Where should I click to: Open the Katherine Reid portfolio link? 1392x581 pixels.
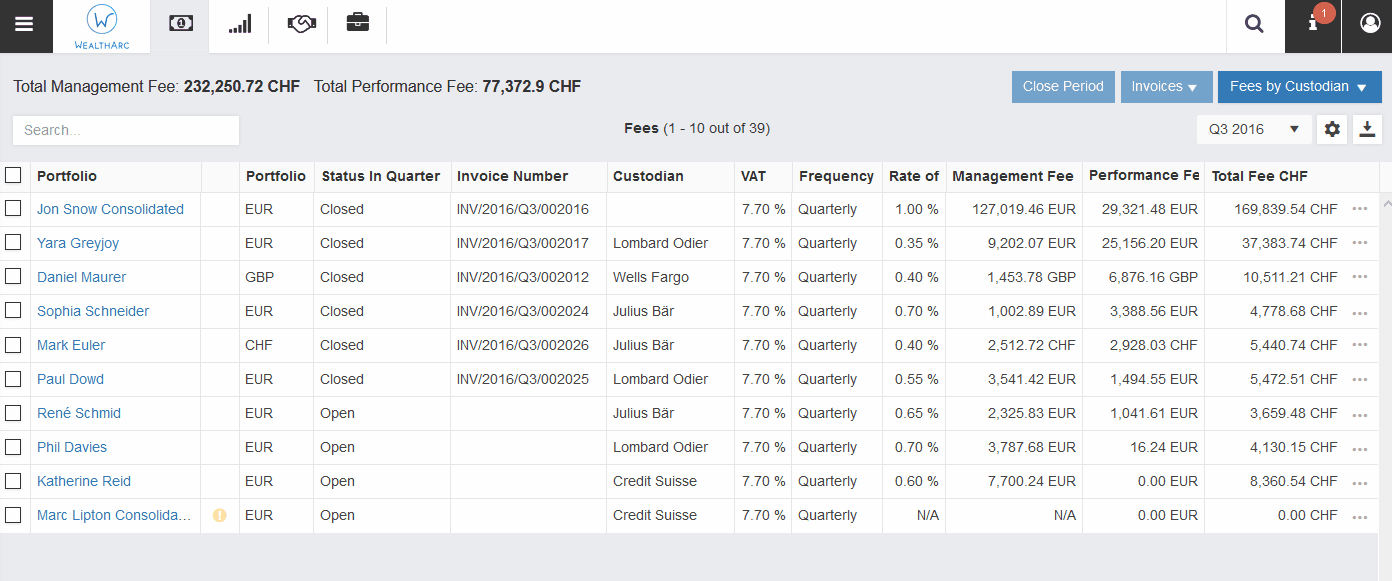pos(84,481)
